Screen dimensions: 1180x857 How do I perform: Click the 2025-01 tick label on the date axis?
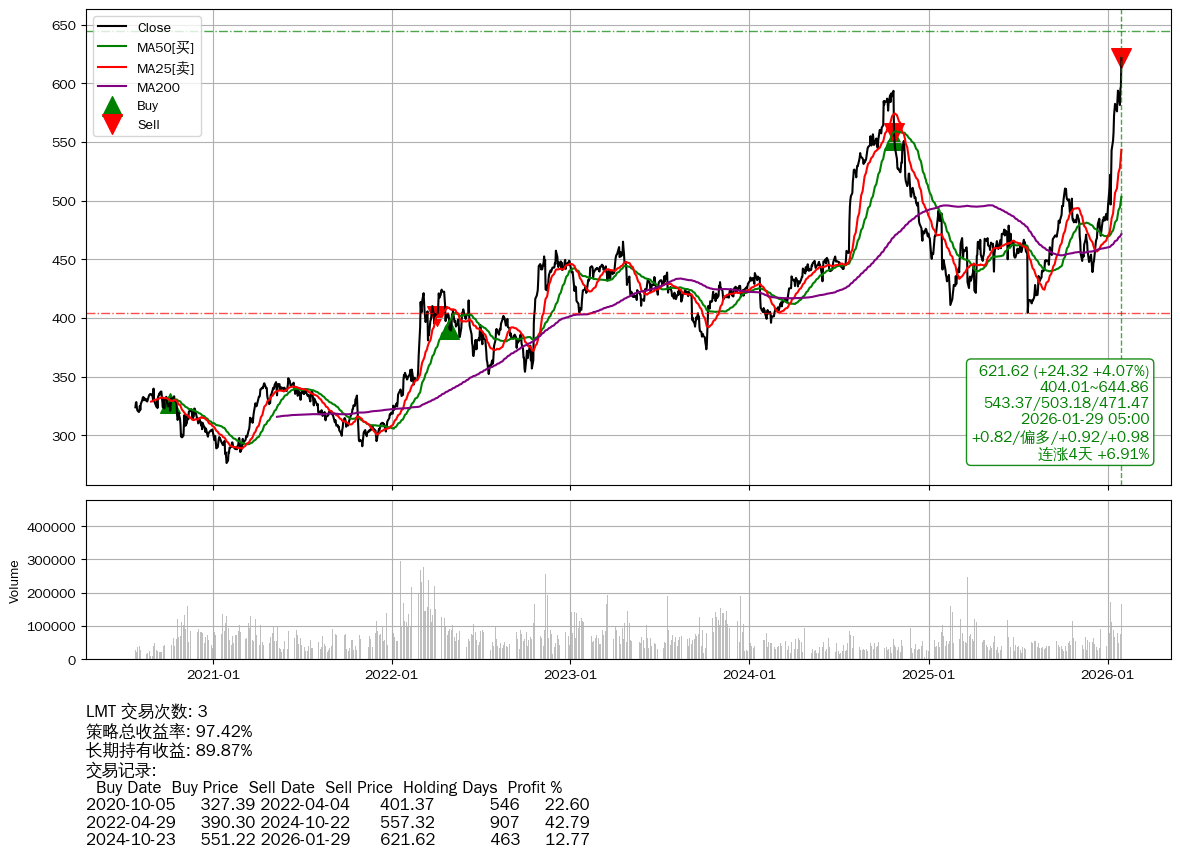click(929, 675)
